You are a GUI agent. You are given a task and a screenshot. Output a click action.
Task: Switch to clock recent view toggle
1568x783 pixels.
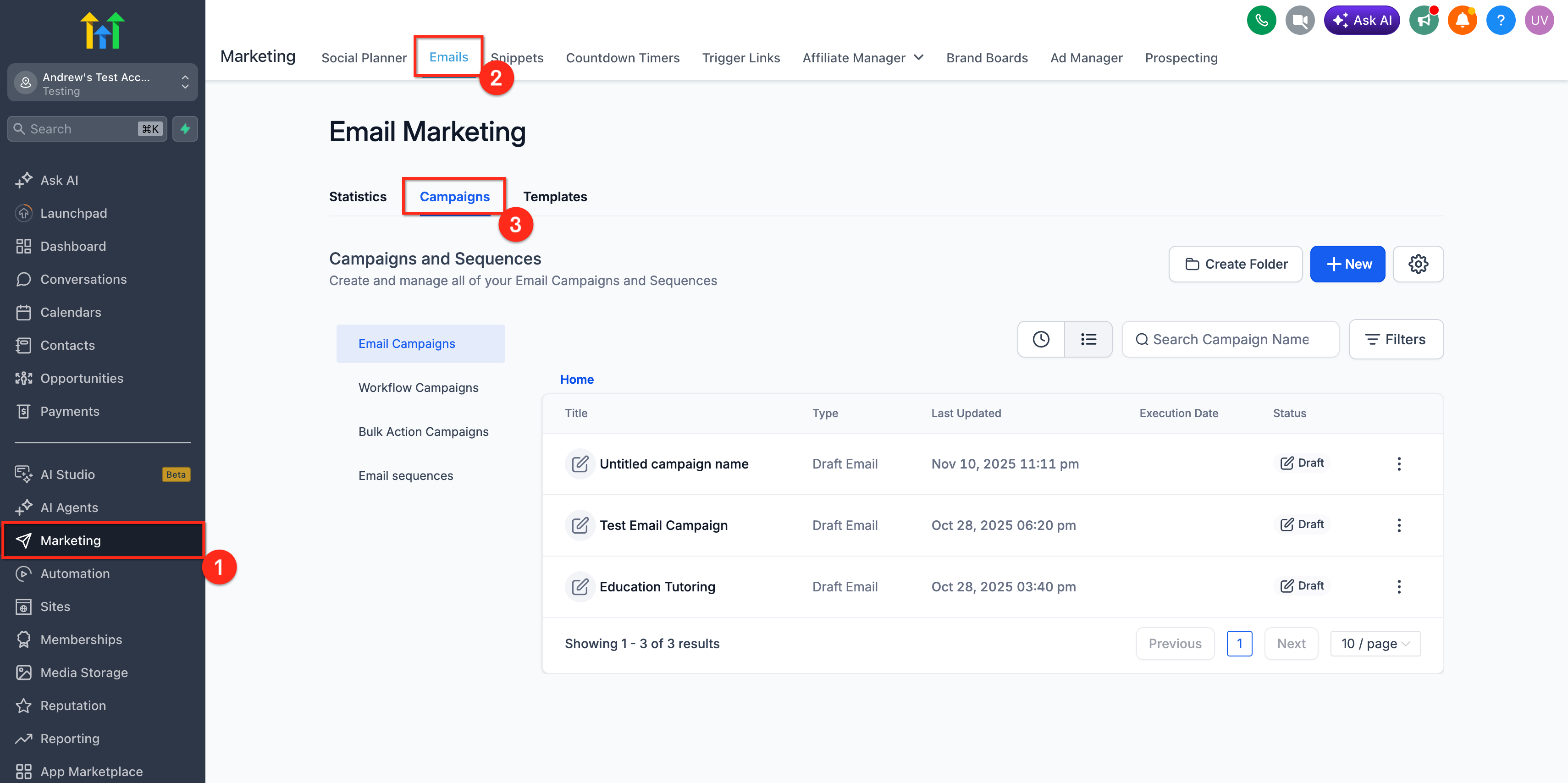coord(1041,340)
